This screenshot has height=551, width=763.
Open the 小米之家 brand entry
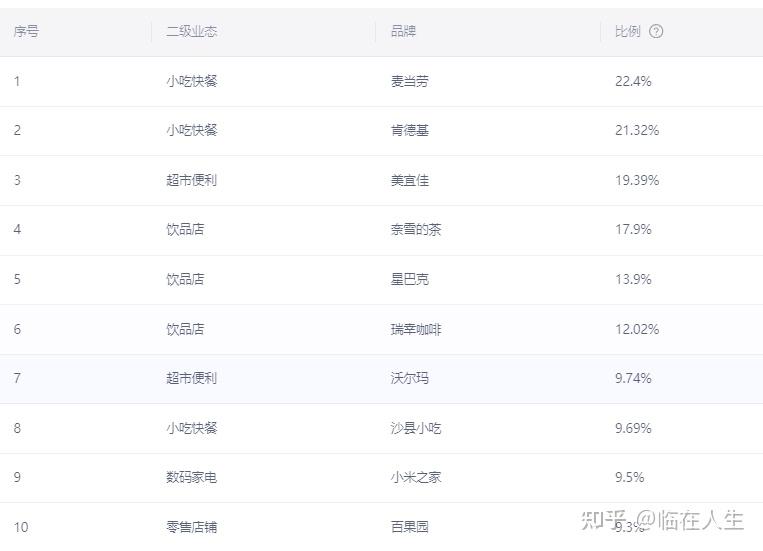[x=416, y=477]
